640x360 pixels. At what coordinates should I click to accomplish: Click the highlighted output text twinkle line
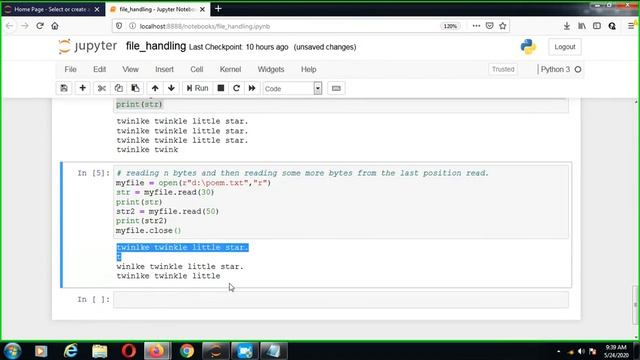pyautogui.click(x=182, y=247)
